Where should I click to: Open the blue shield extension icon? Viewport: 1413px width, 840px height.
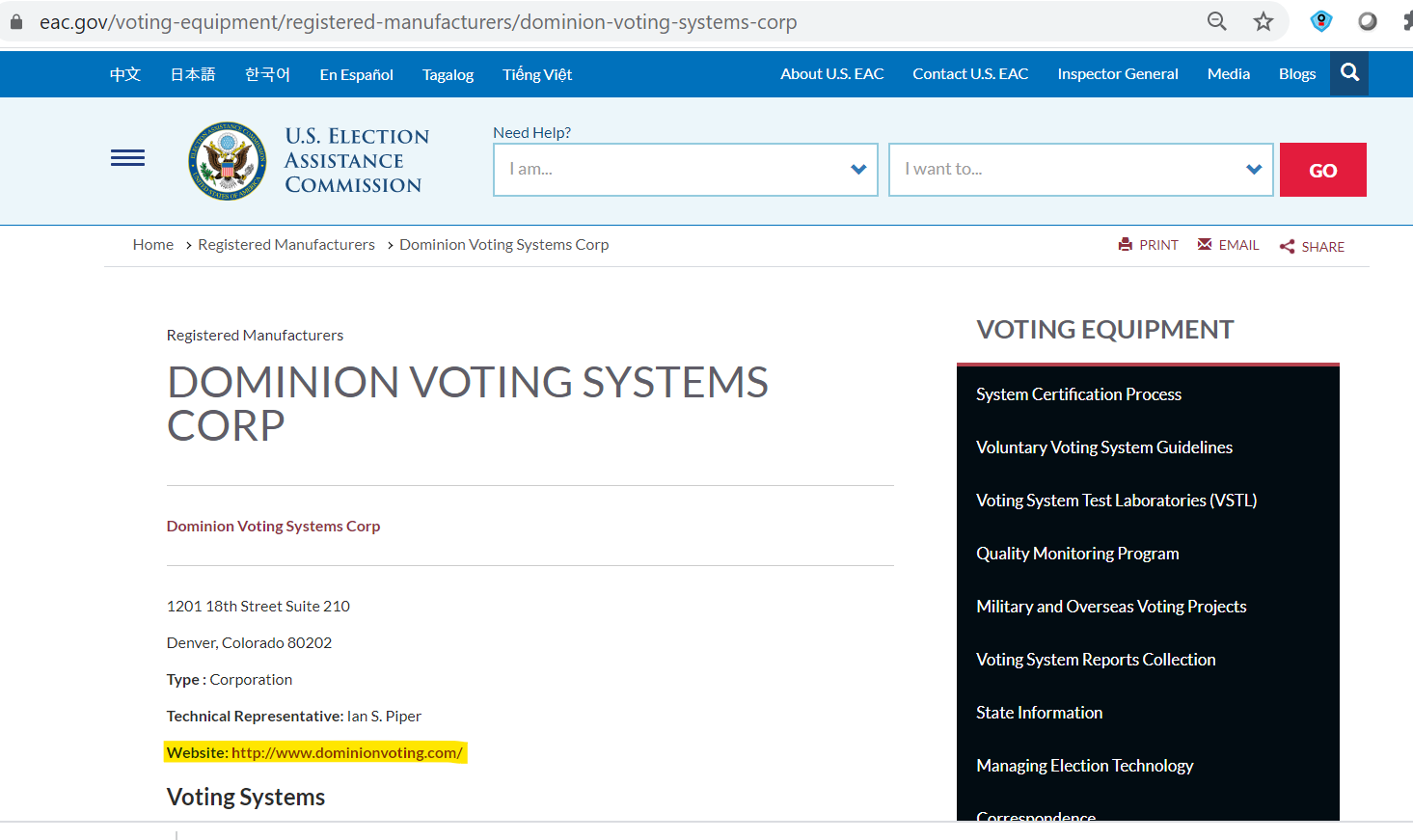(x=1321, y=21)
